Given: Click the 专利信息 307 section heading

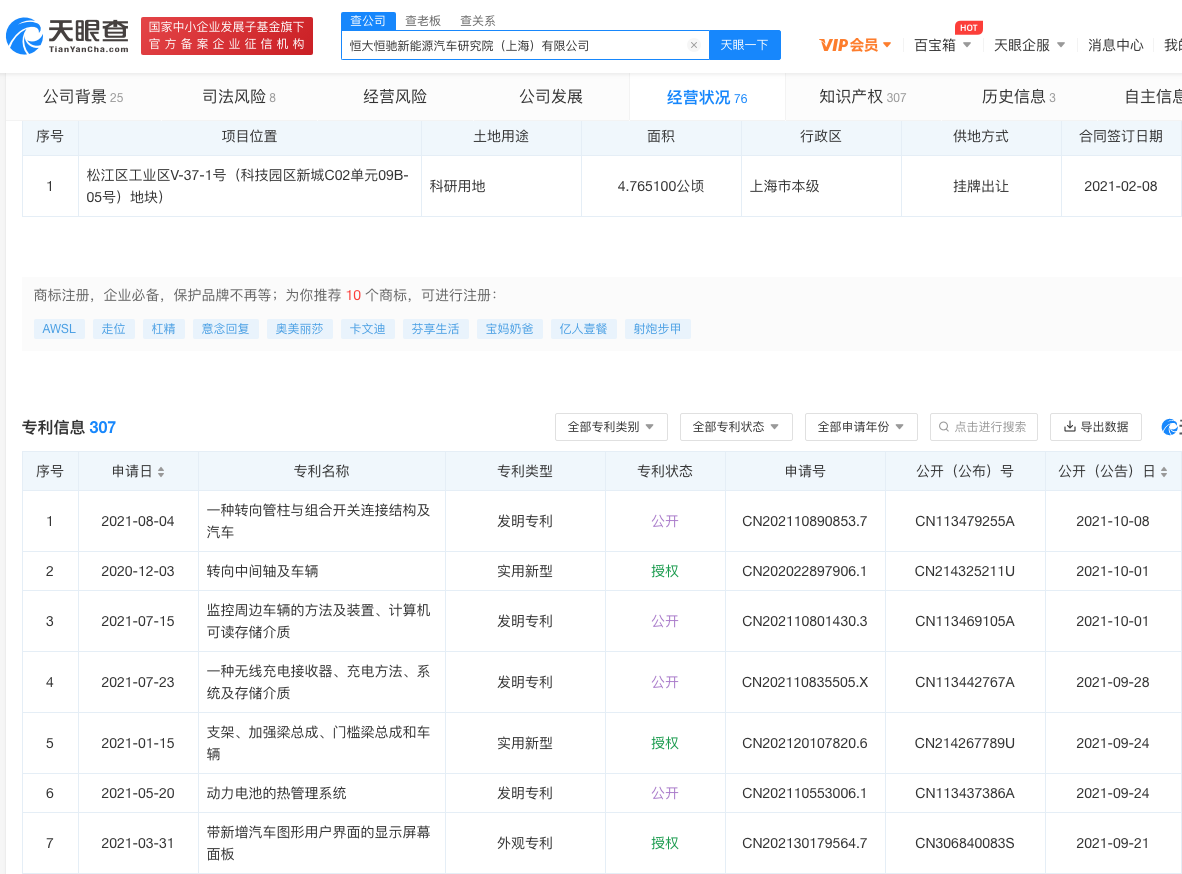Looking at the screenshot, I should pyautogui.click(x=69, y=428).
